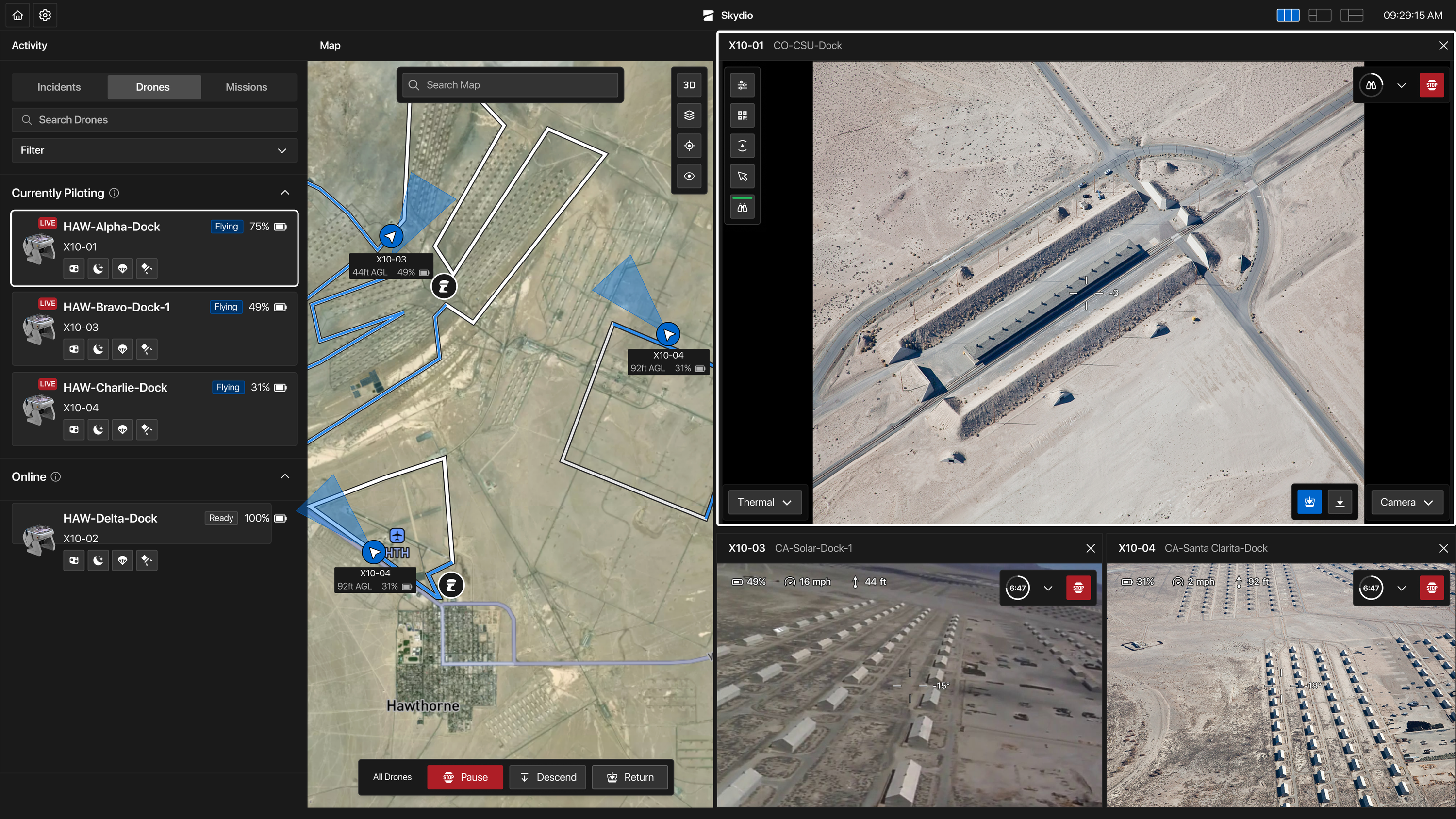
Task: Open the Thermal dropdown
Action: tap(764, 502)
